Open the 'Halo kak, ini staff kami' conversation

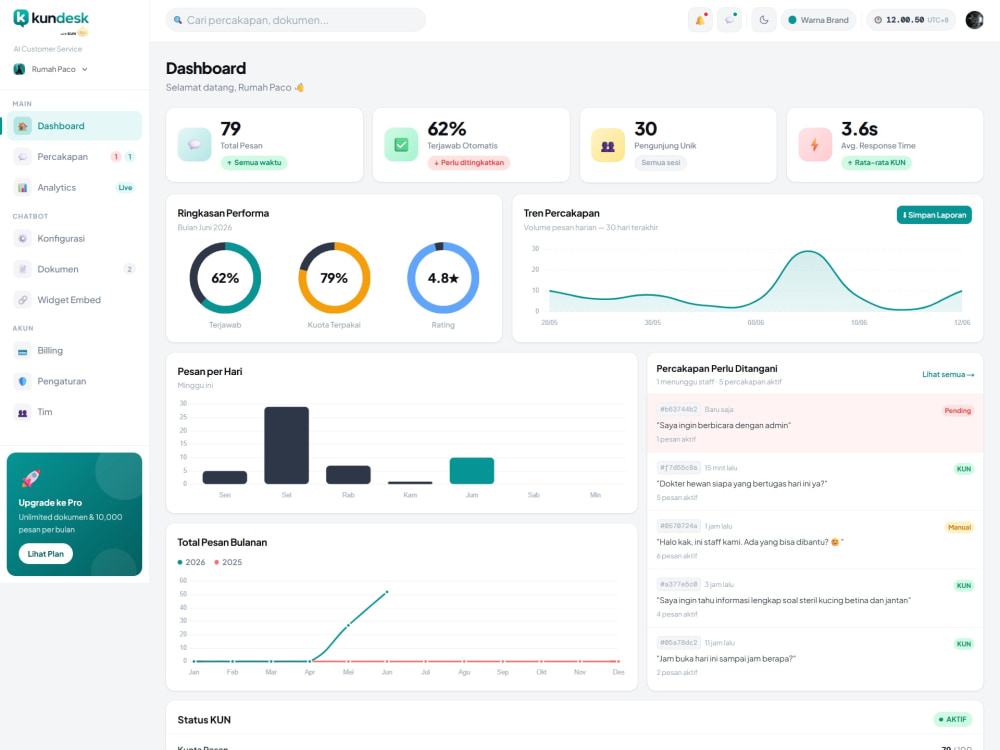(815, 540)
